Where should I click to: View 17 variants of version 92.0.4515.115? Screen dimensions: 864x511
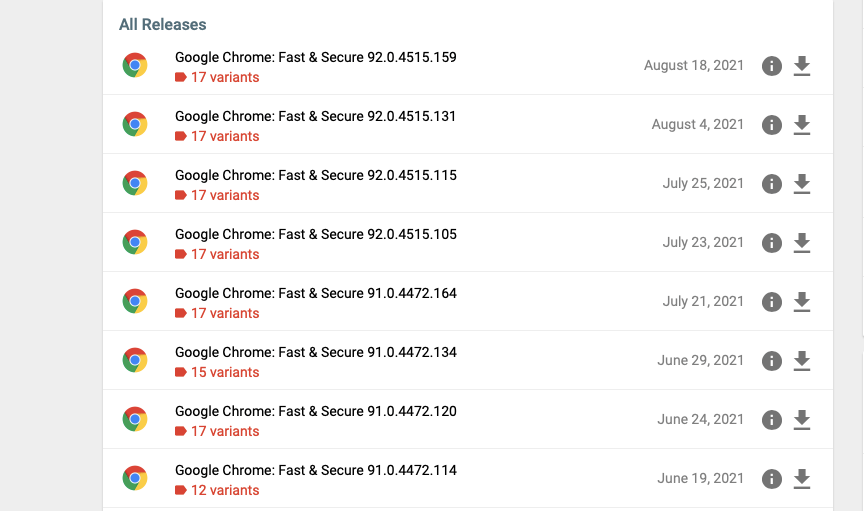(x=217, y=195)
